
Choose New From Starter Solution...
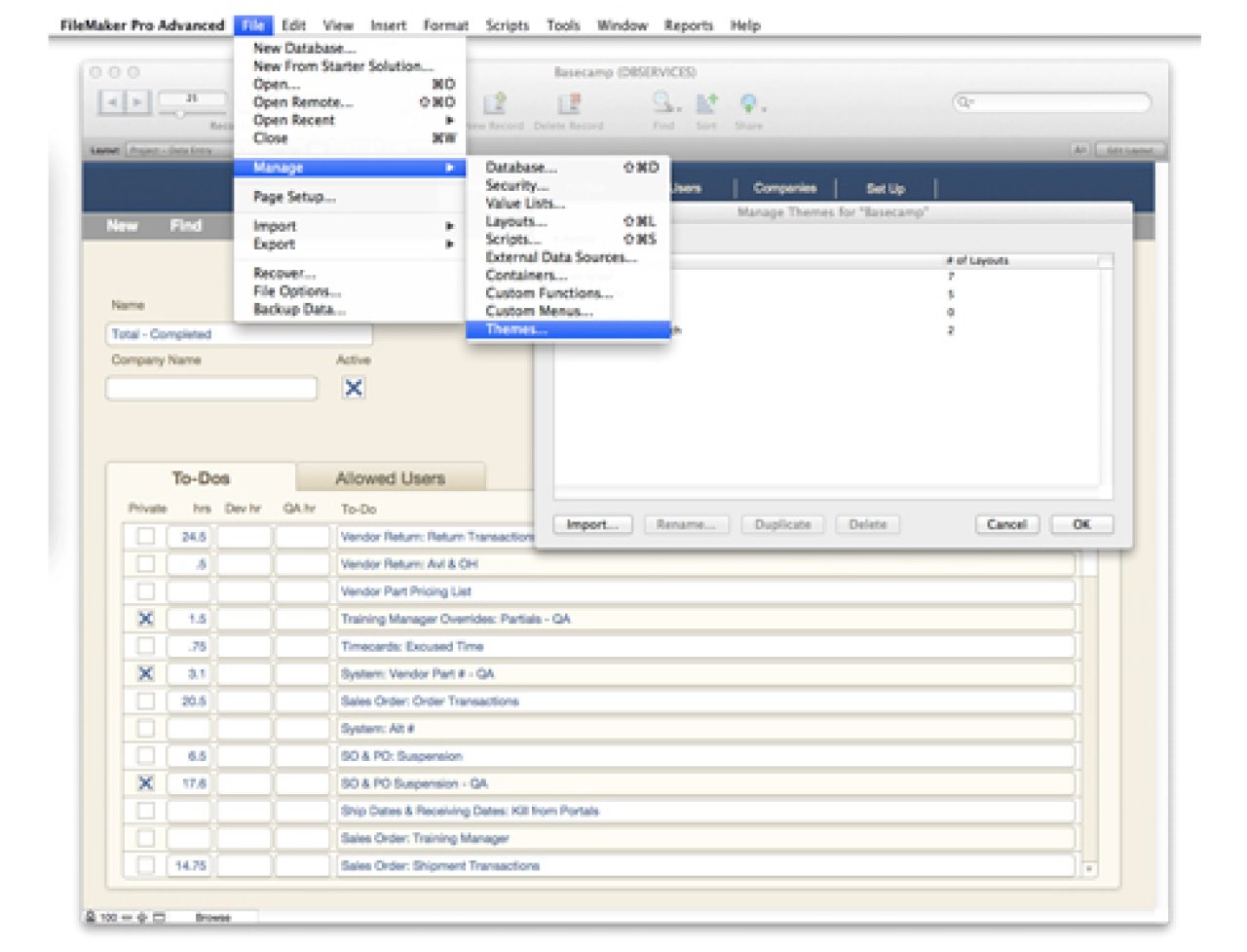350,66
